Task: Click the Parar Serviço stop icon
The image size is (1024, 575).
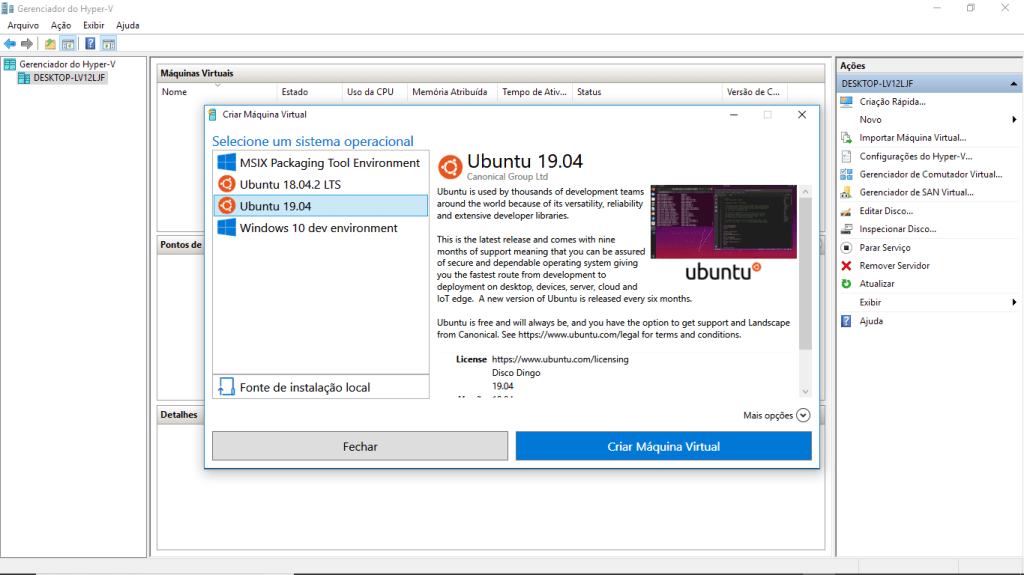Action: tap(846, 248)
